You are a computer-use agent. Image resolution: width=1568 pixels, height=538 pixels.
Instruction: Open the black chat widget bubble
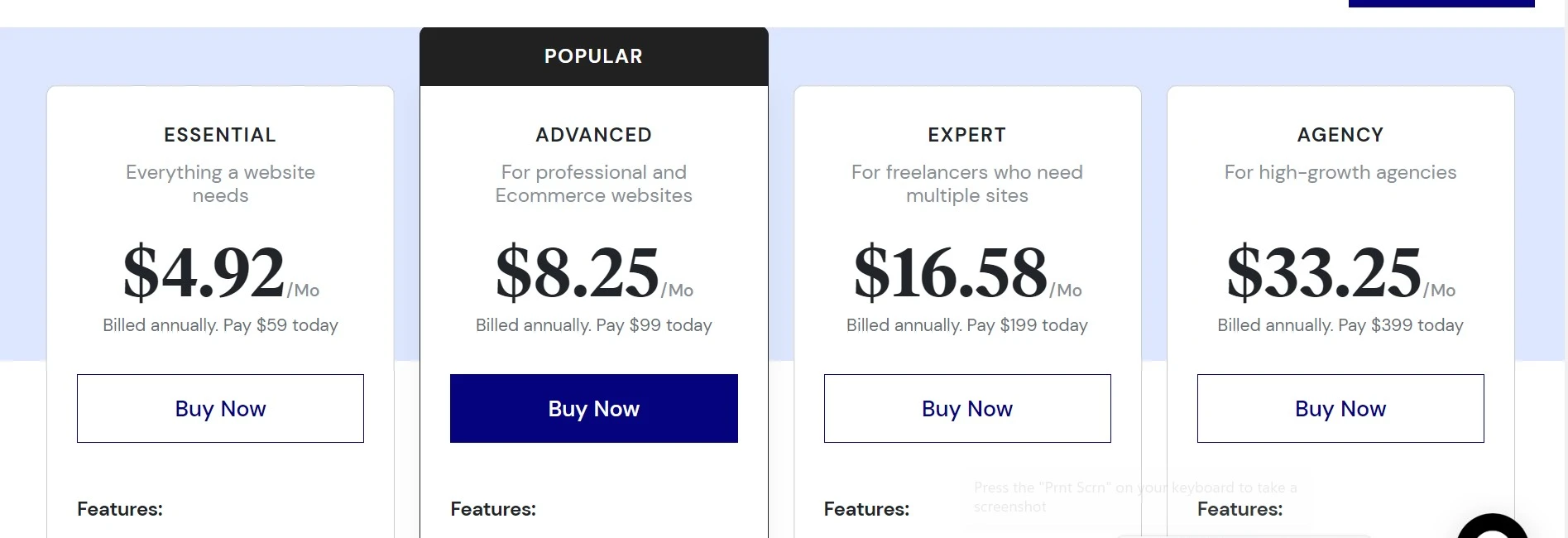point(1493,528)
